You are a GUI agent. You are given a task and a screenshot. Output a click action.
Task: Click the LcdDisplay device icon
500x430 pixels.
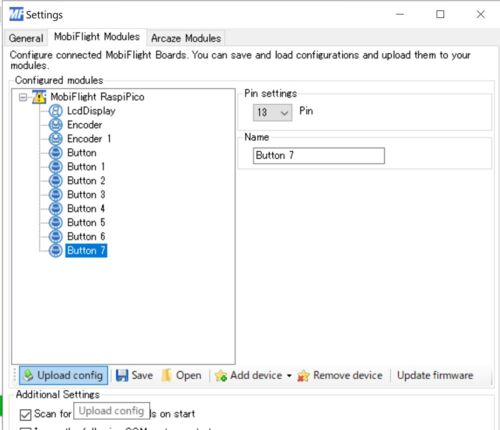click(55, 111)
